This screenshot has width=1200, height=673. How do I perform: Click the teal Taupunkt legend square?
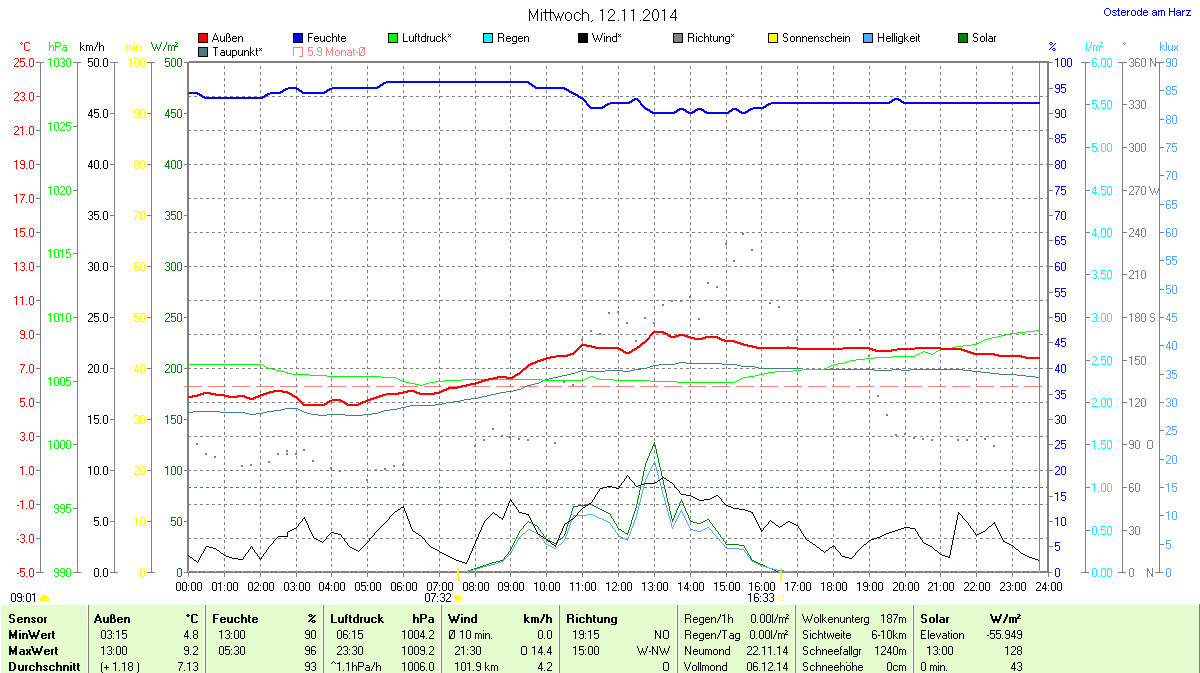204,51
